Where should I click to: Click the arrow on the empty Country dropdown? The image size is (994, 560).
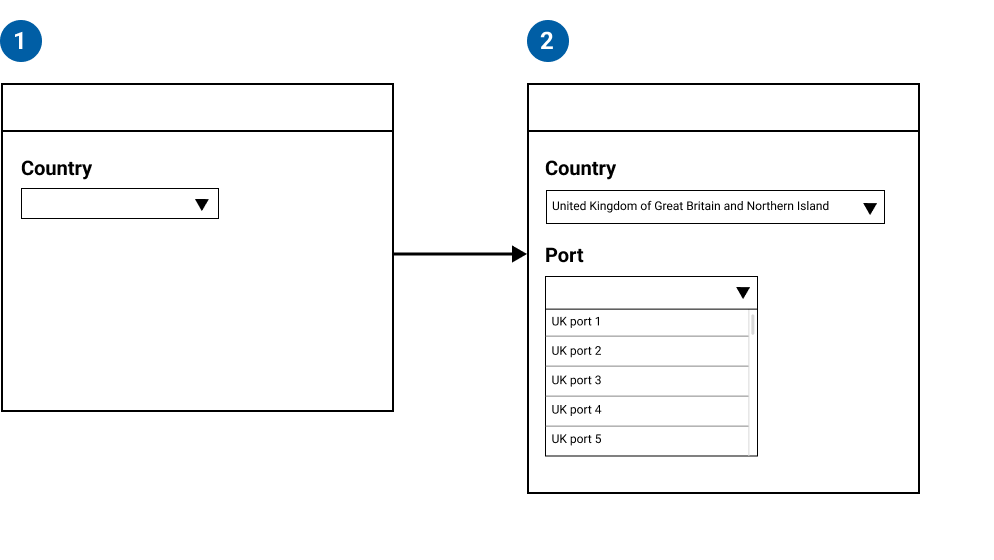point(201,204)
